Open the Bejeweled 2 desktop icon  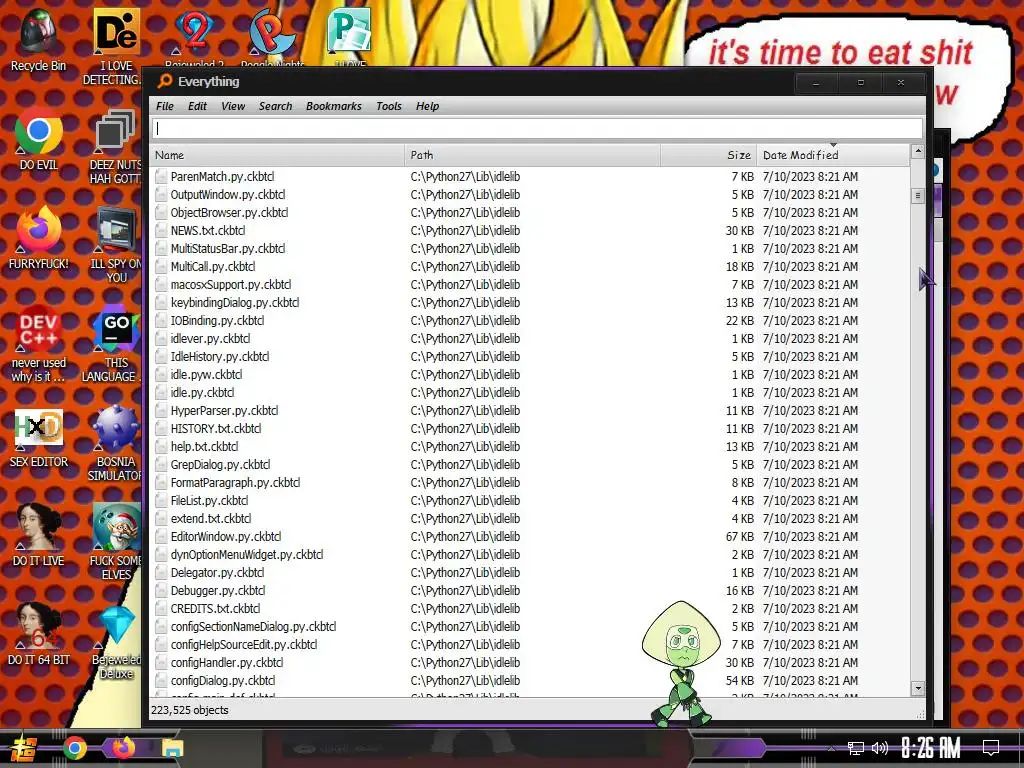194,36
